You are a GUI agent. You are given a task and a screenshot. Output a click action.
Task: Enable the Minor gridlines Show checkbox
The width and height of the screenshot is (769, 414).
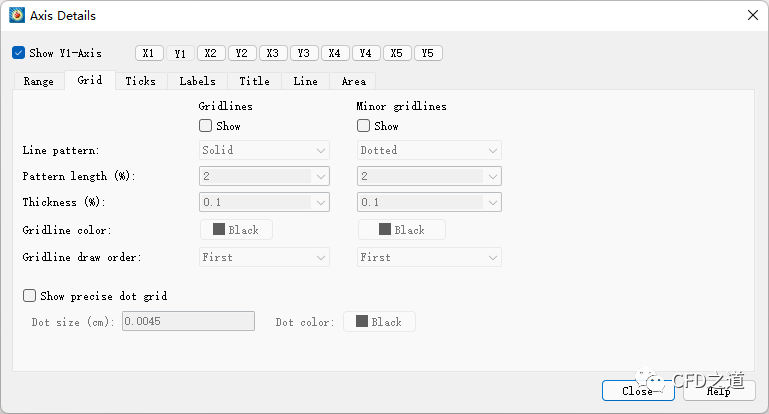(x=364, y=126)
